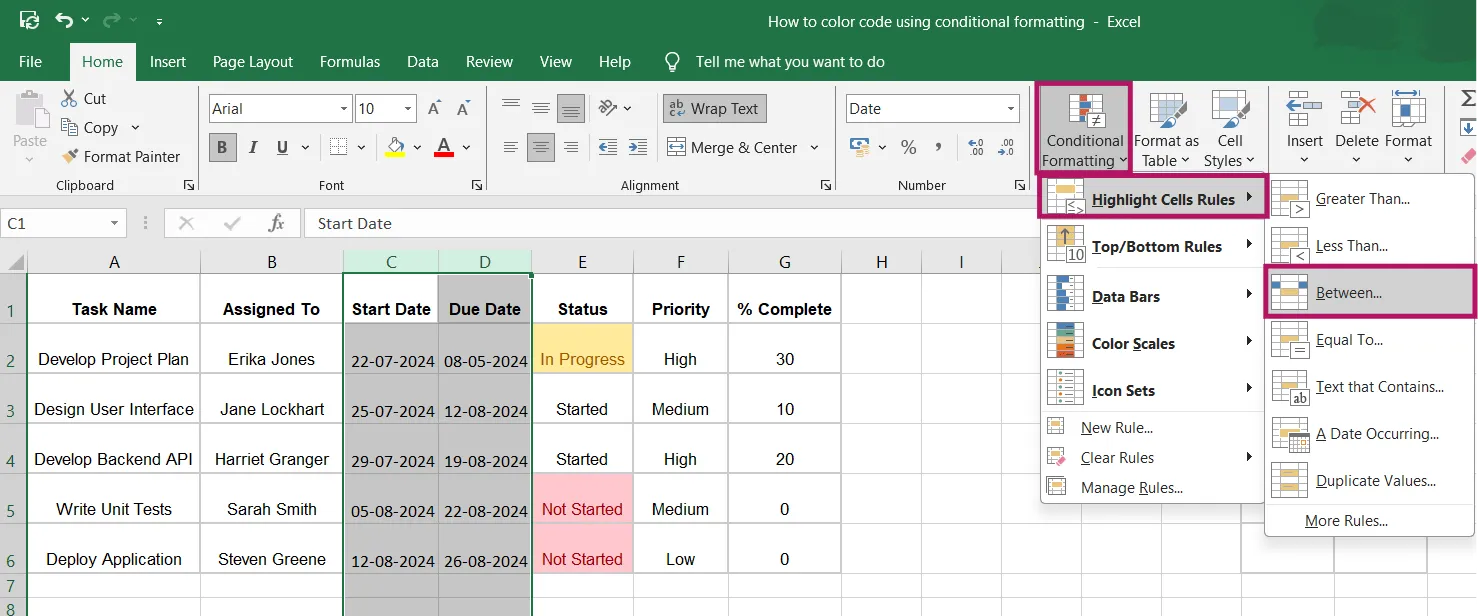The height and width of the screenshot is (616, 1478).
Task: Click the Format cells button
Action: [1408, 129]
